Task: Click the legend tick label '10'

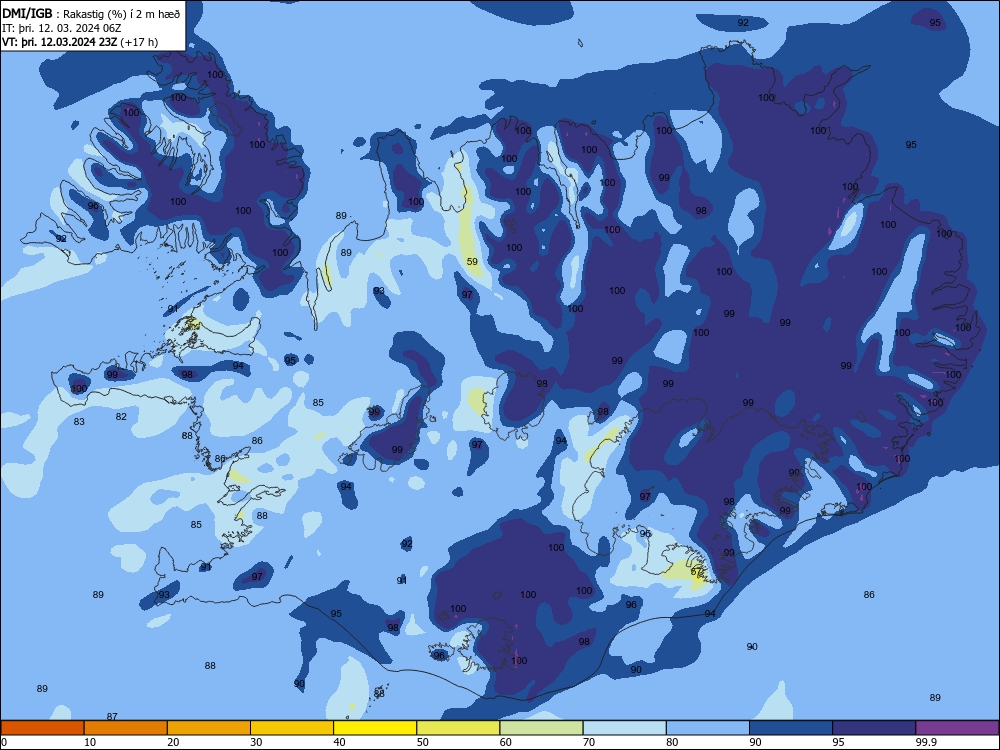Action: [x=90, y=742]
